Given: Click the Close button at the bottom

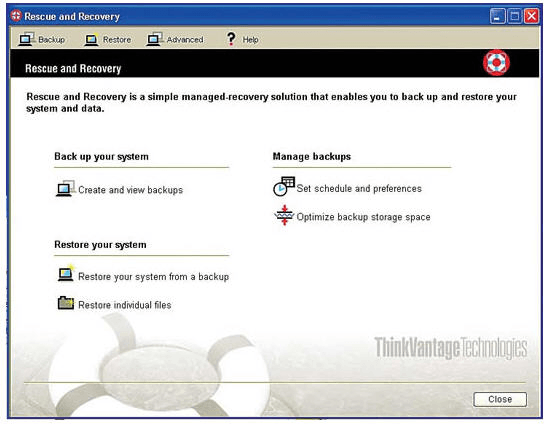Looking at the screenshot, I should (500, 399).
